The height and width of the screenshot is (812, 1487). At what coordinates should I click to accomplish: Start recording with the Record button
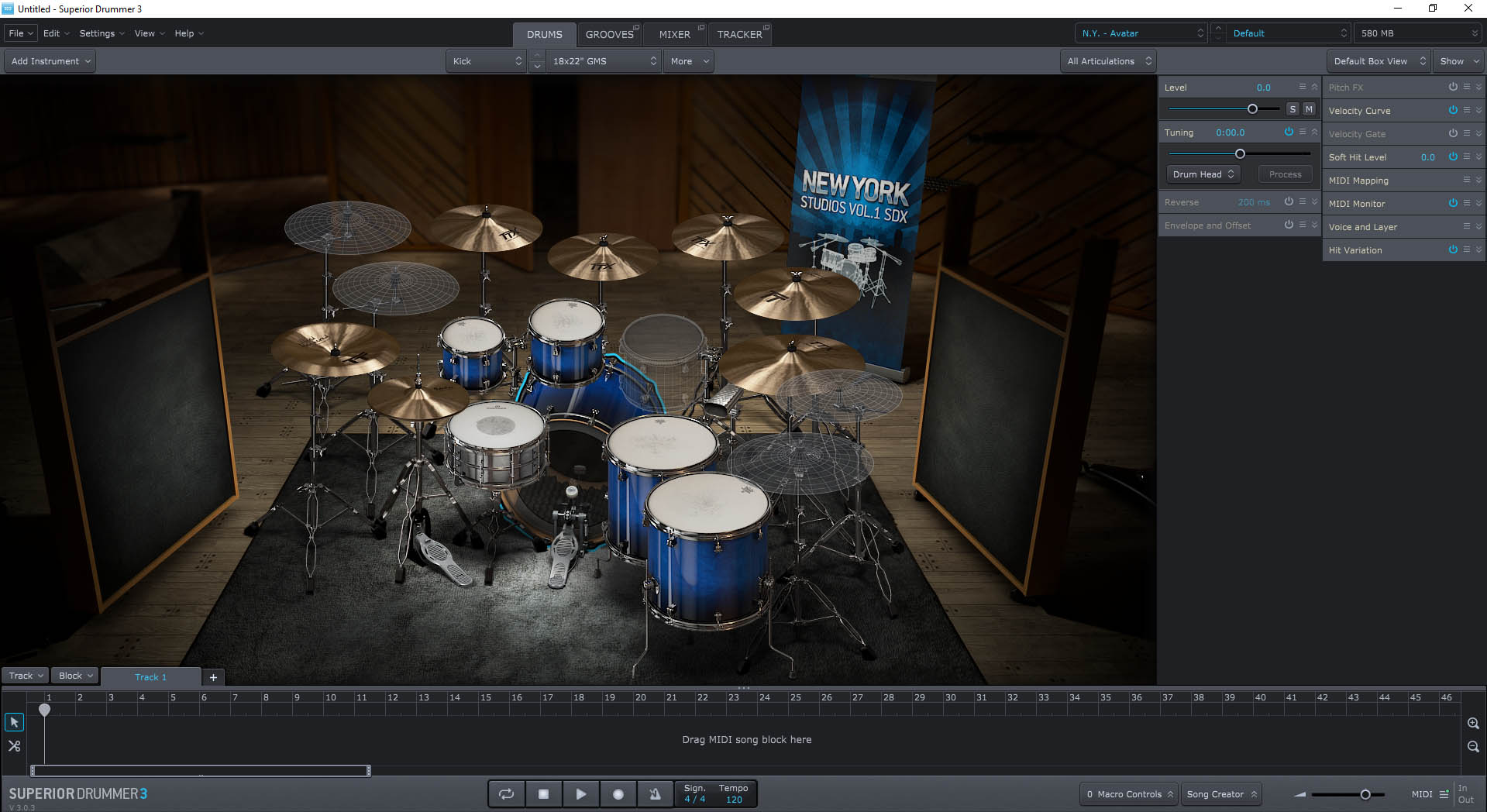pos(618,793)
